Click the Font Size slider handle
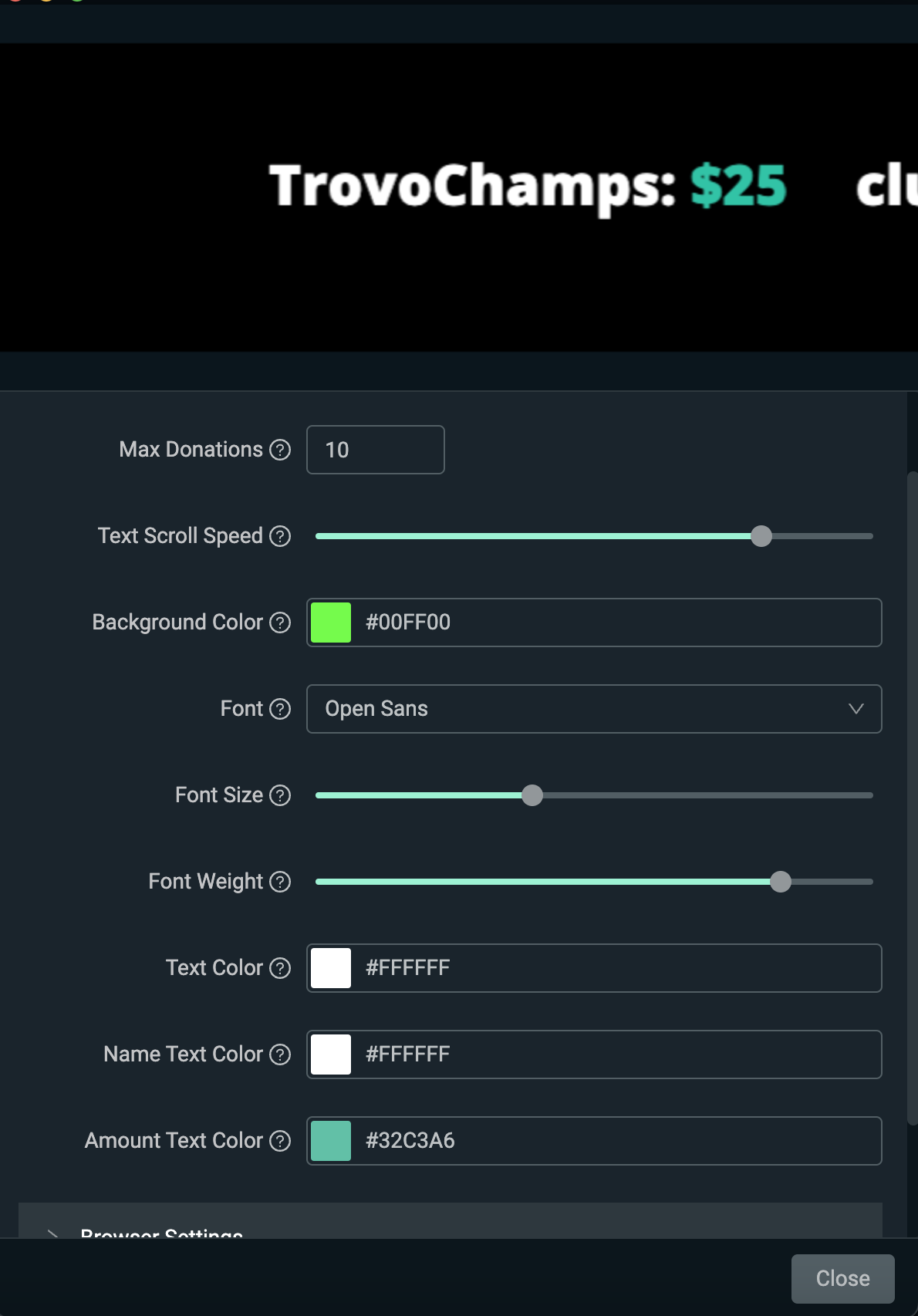The image size is (918, 1316). point(532,795)
